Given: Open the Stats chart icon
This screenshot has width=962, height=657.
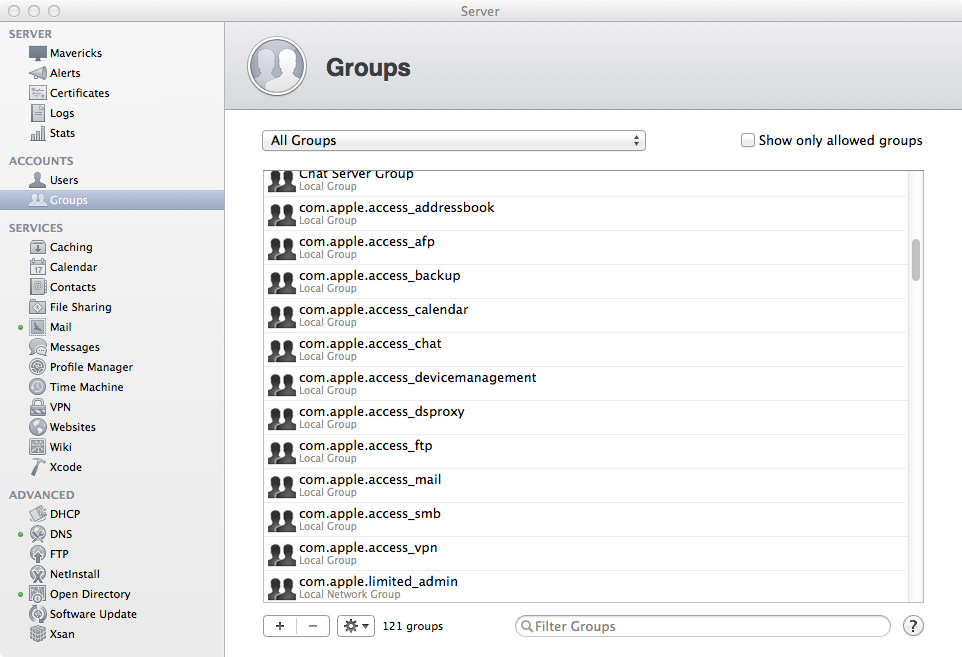Looking at the screenshot, I should coord(37,133).
